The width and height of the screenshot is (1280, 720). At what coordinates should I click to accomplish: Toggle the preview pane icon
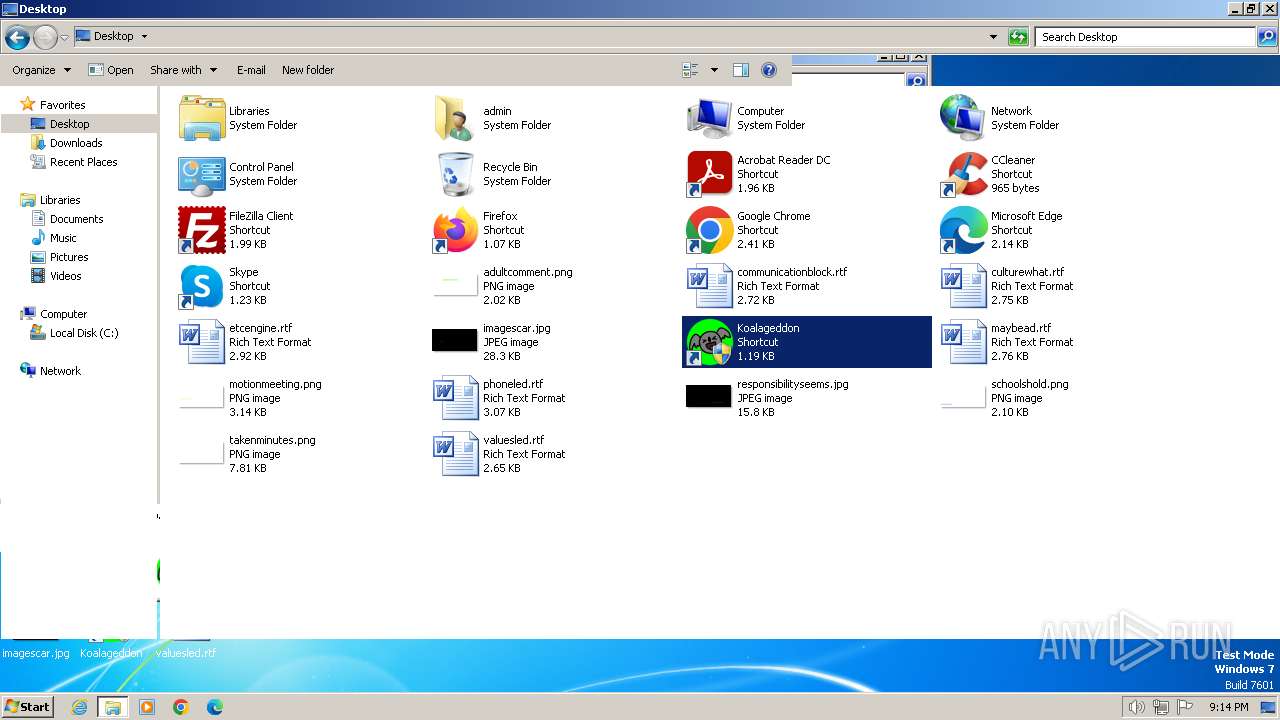click(741, 70)
